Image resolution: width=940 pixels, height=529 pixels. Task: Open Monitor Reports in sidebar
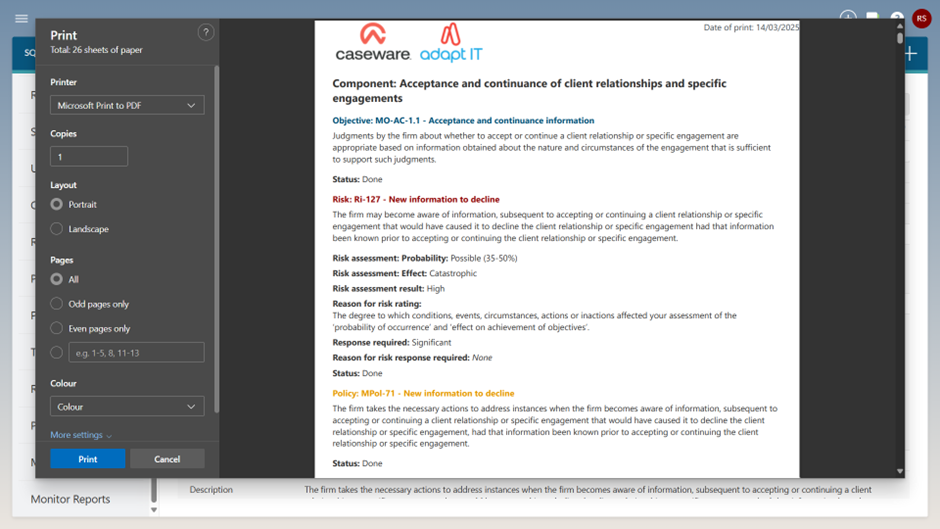coord(70,499)
